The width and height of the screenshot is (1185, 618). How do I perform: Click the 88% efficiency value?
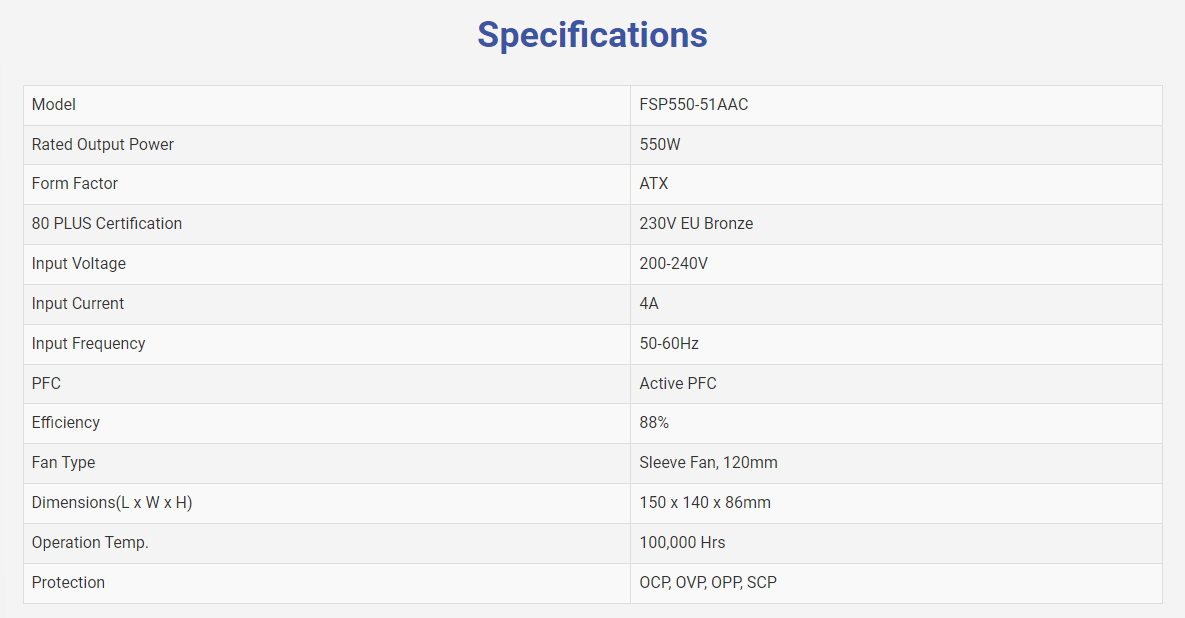pyautogui.click(x=654, y=423)
